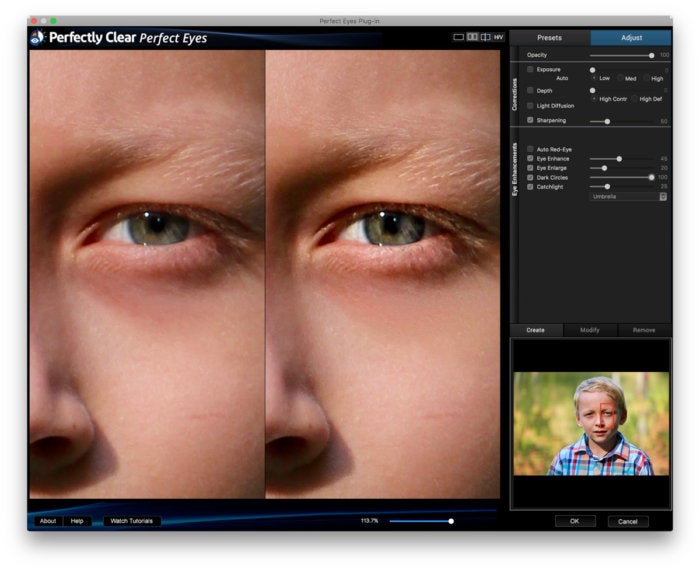Select side-by-side view icon
Image resolution: width=700 pixels, height=570 pixels.
click(x=472, y=37)
